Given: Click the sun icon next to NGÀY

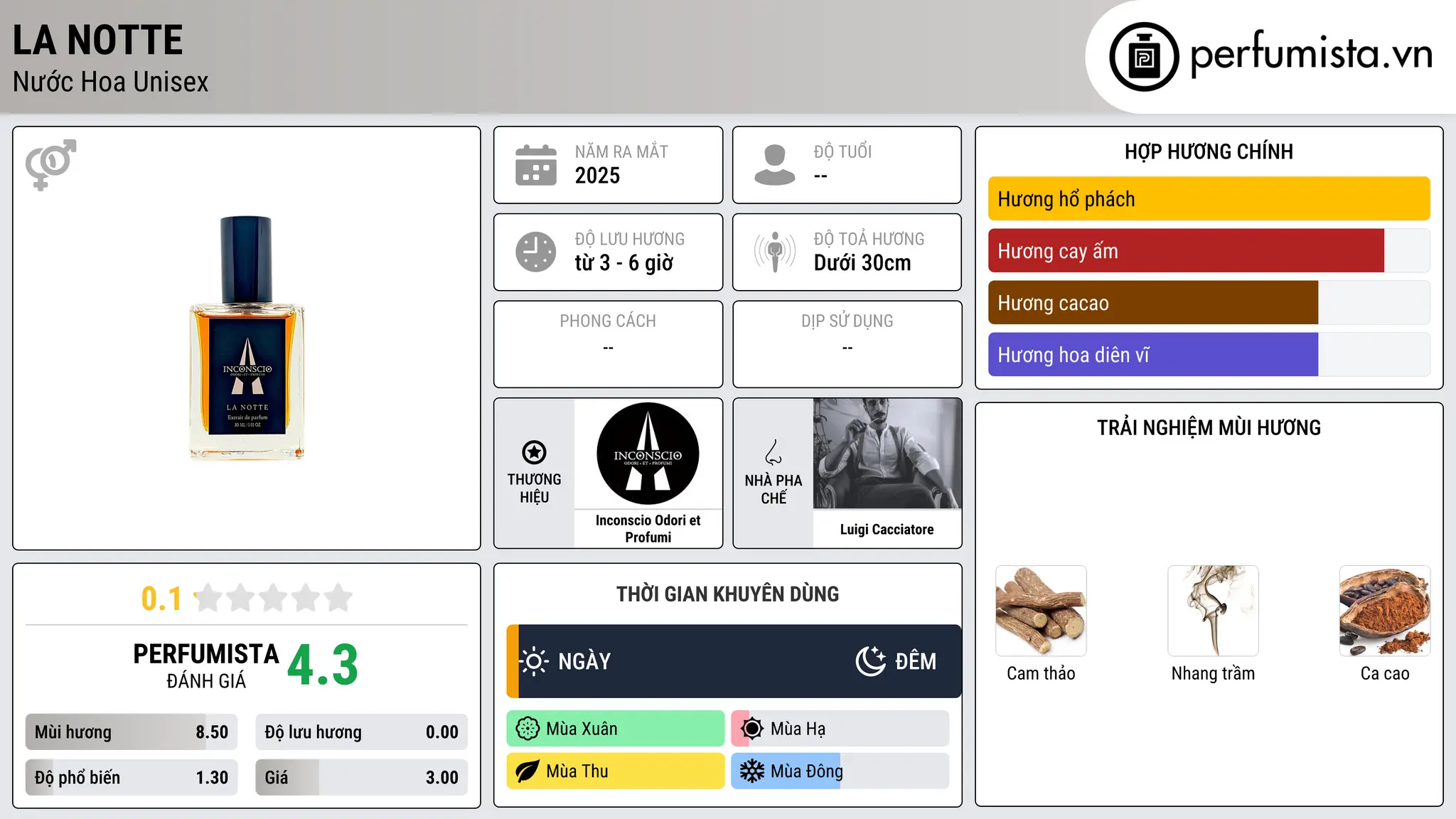Looking at the screenshot, I should point(534,661).
